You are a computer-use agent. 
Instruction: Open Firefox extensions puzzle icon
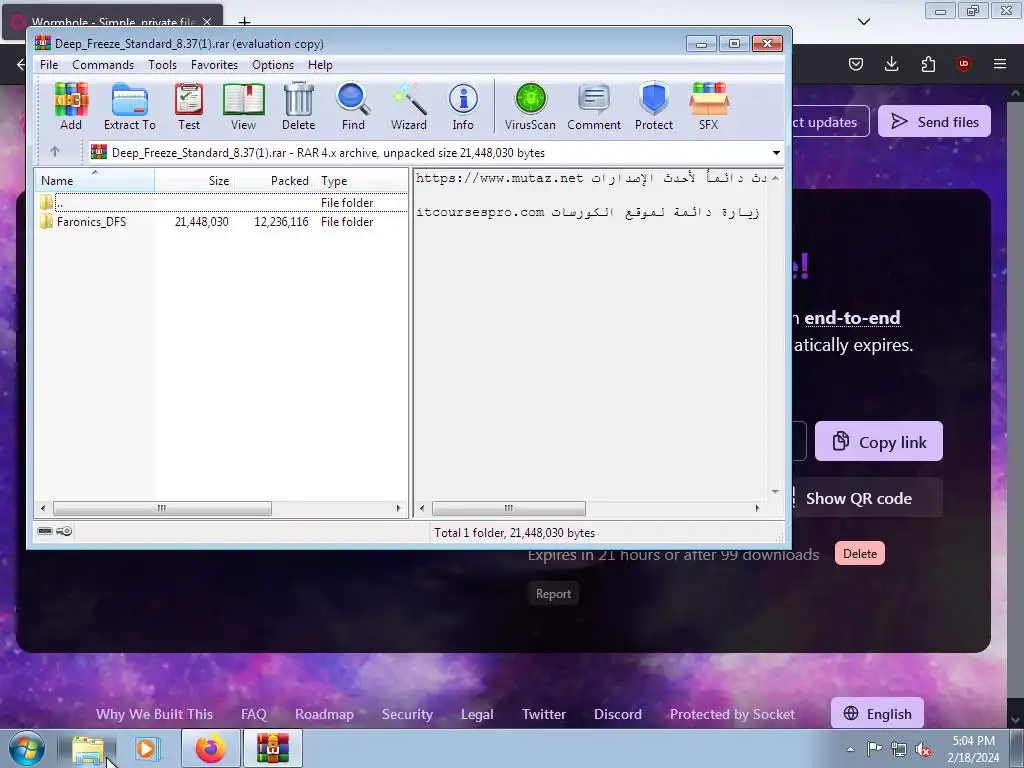(928, 63)
